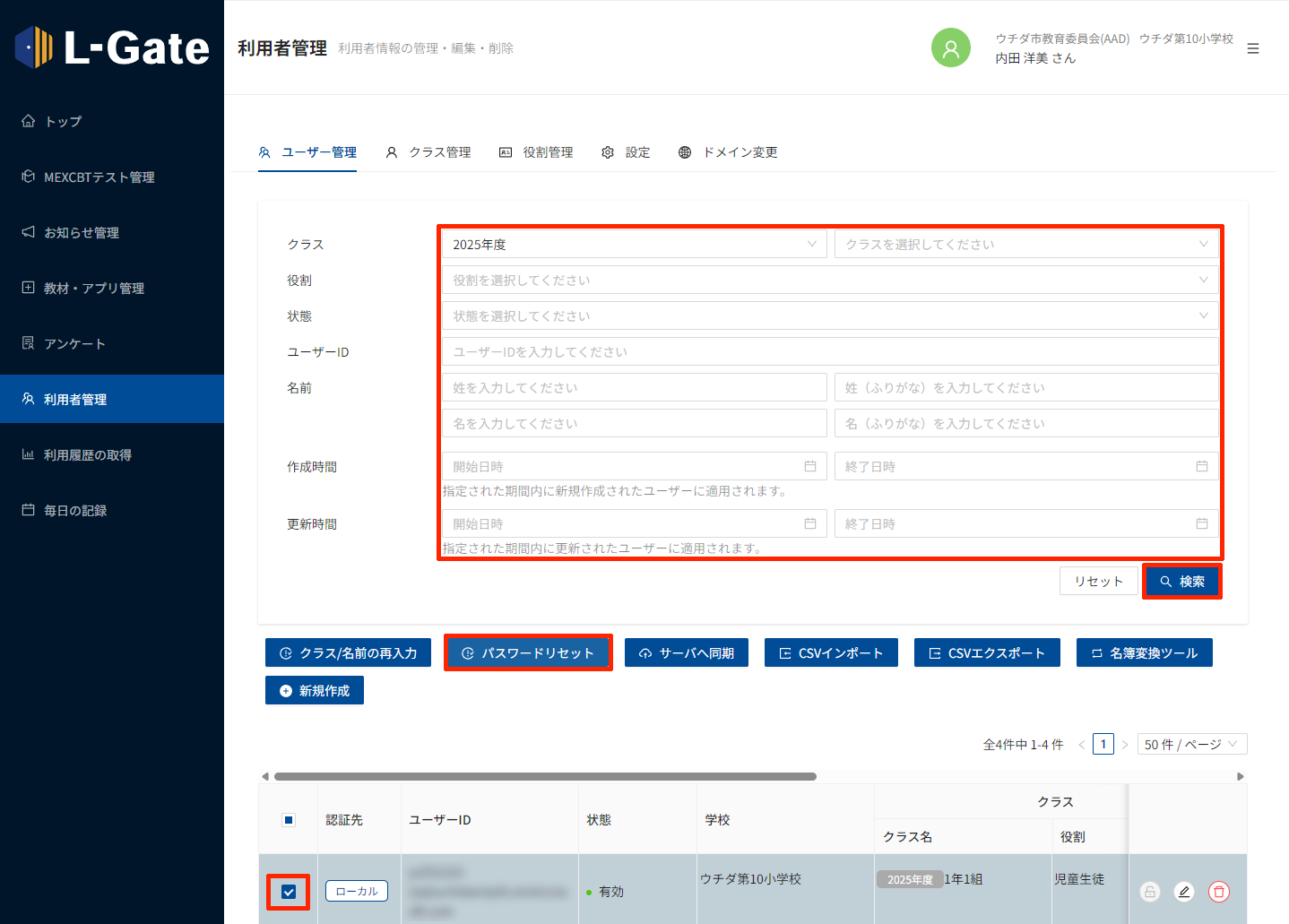1289x924 pixels.
Task: Open the 50 件 / ページ page size dropdown
Action: coord(1191,745)
